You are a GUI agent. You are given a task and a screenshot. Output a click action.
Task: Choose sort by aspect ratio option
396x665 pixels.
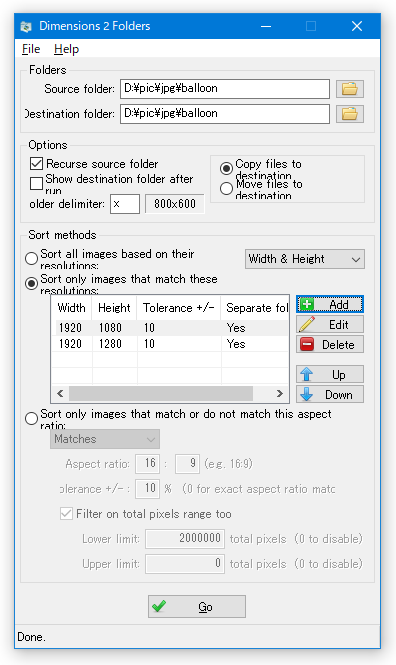(x=31, y=419)
